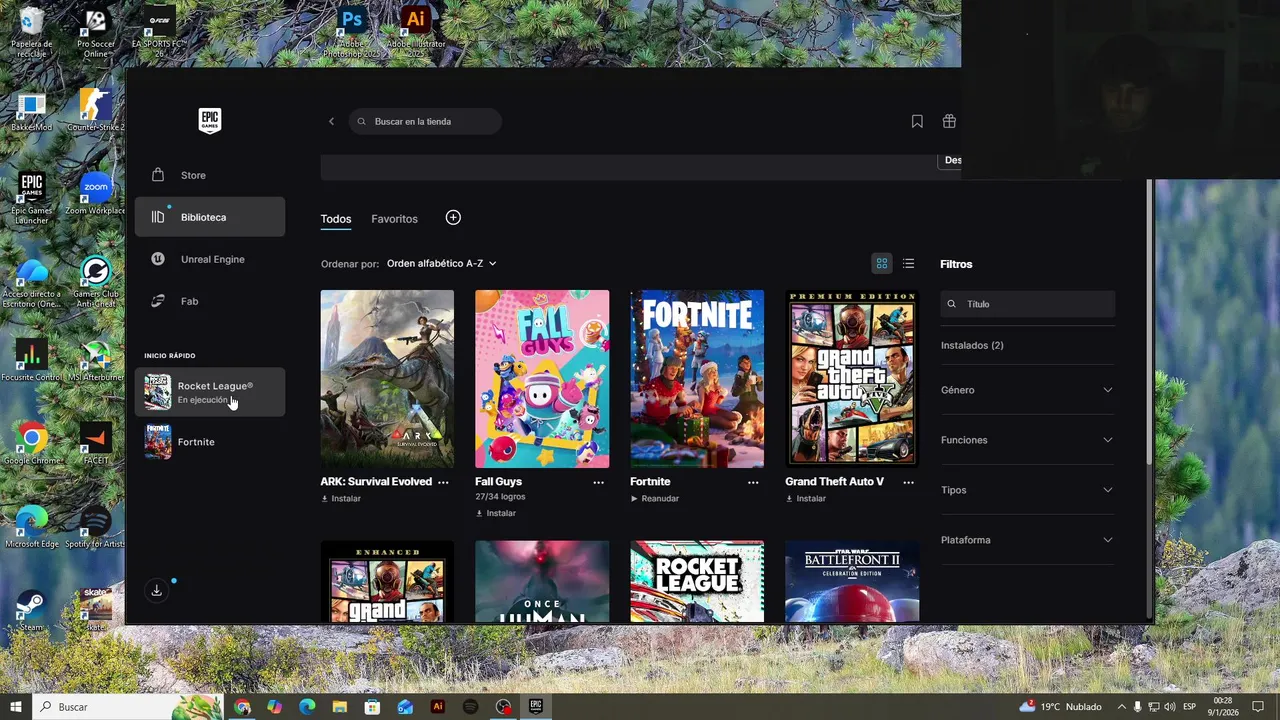Click the Título filter search field
This screenshot has height=720, width=1280.
point(1028,304)
